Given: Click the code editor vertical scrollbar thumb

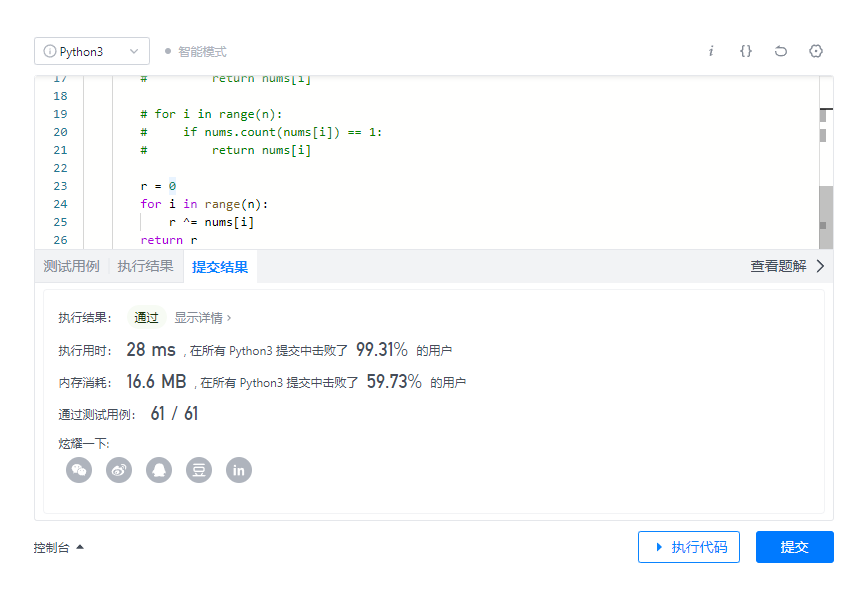Looking at the screenshot, I should point(826,218).
